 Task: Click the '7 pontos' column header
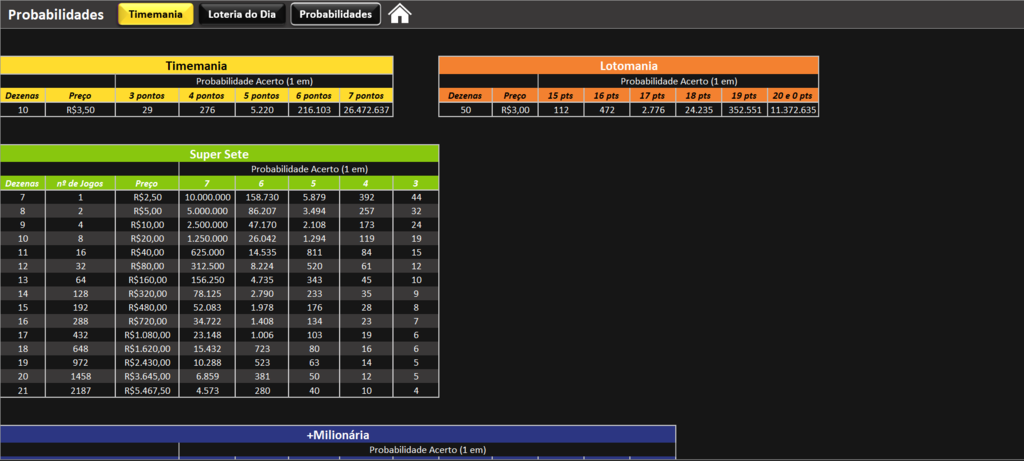[x=366, y=95]
